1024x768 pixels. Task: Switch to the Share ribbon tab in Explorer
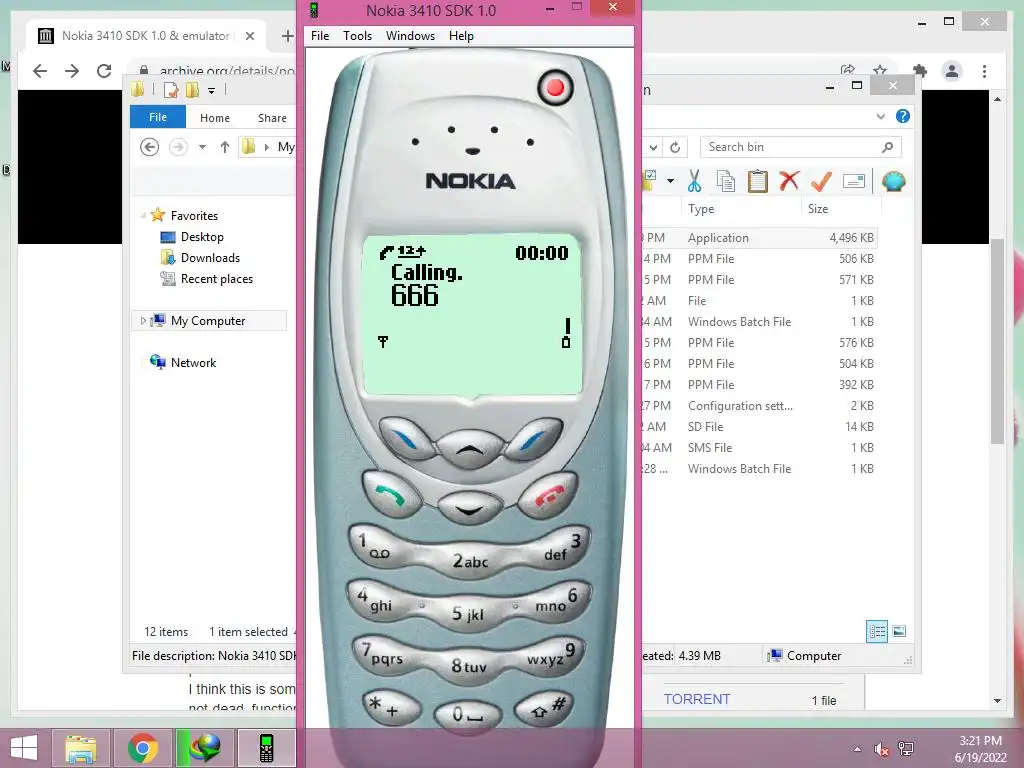click(272, 118)
